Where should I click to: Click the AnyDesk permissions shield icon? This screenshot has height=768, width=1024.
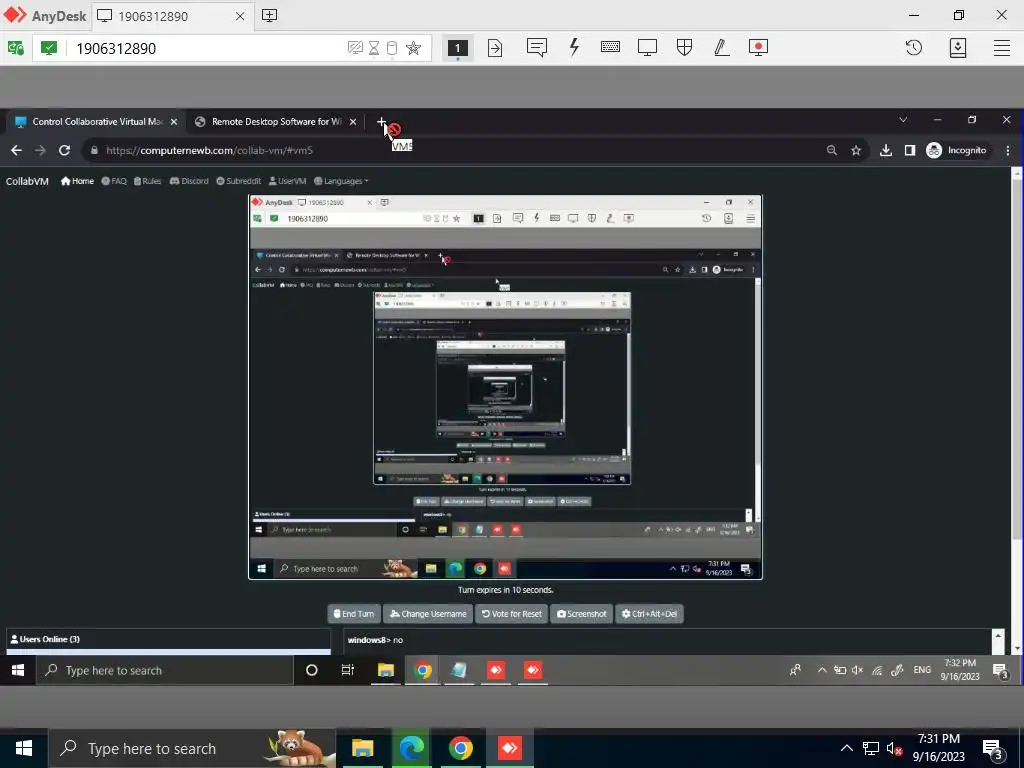pos(684,48)
